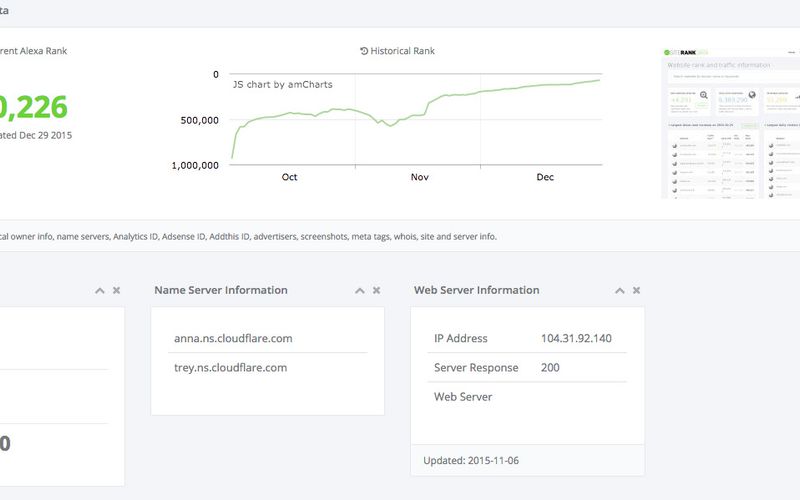Click the large green Alexa rank number

click(34, 106)
